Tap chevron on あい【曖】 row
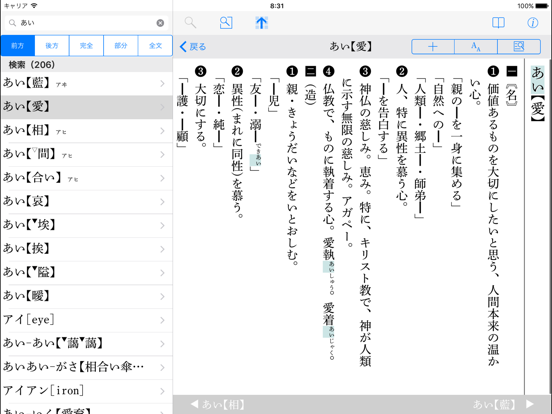The width and height of the screenshot is (552, 414). tap(162, 296)
